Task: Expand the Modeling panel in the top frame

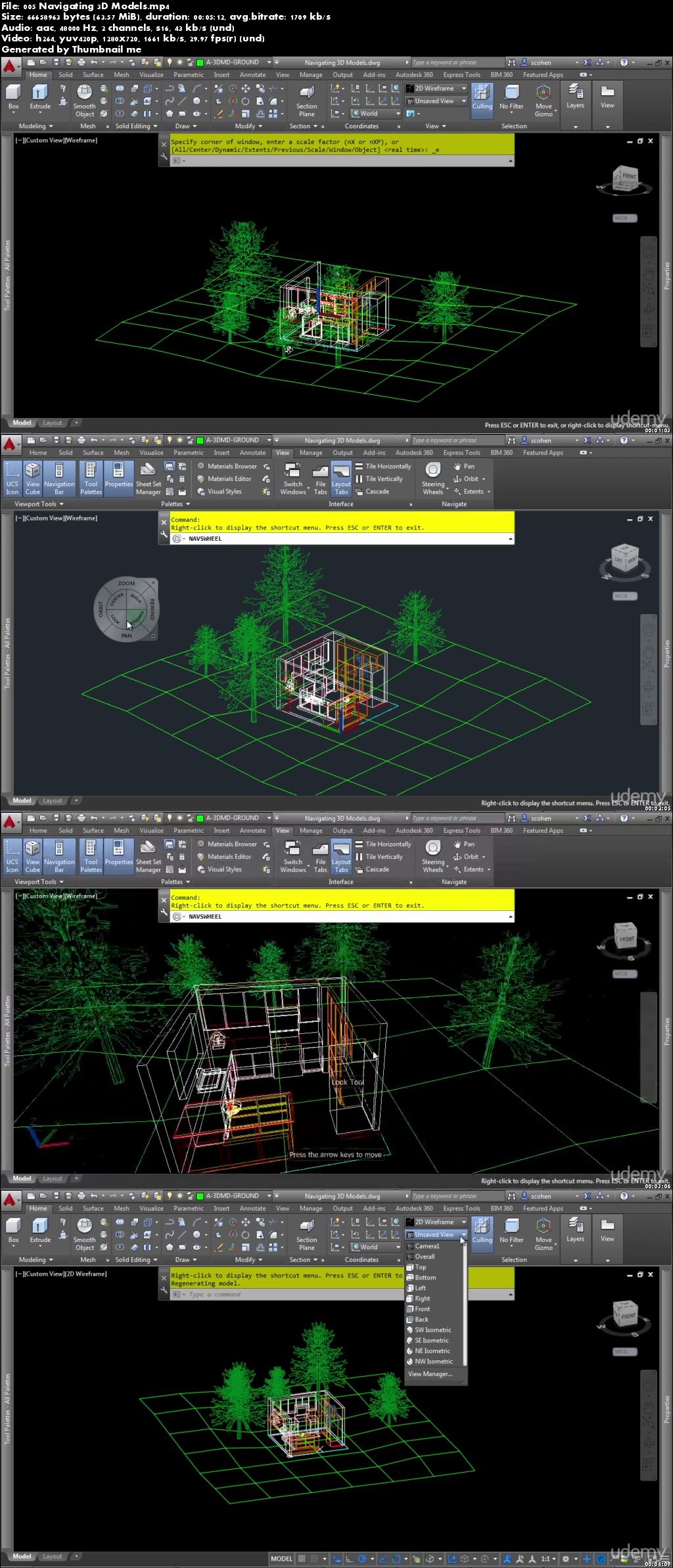Action: (x=35, y=126)
